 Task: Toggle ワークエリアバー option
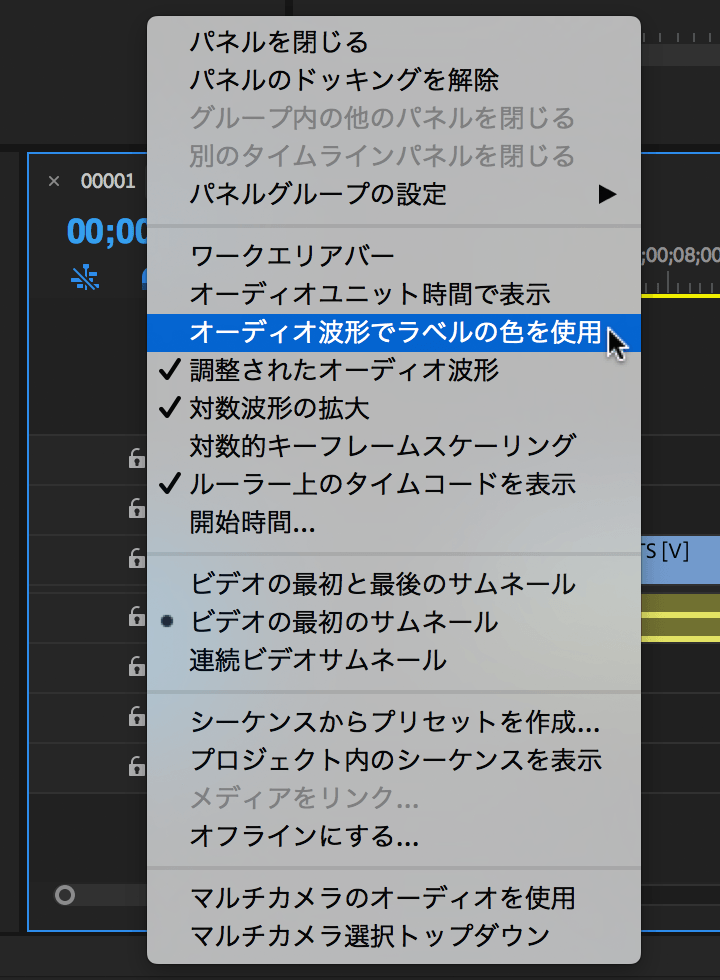click(x=394, y=256)
